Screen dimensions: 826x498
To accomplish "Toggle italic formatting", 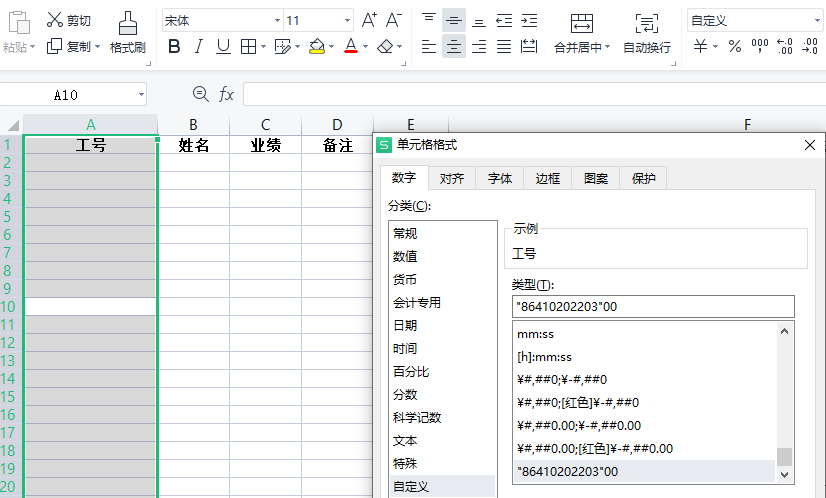I will (199, 47).
